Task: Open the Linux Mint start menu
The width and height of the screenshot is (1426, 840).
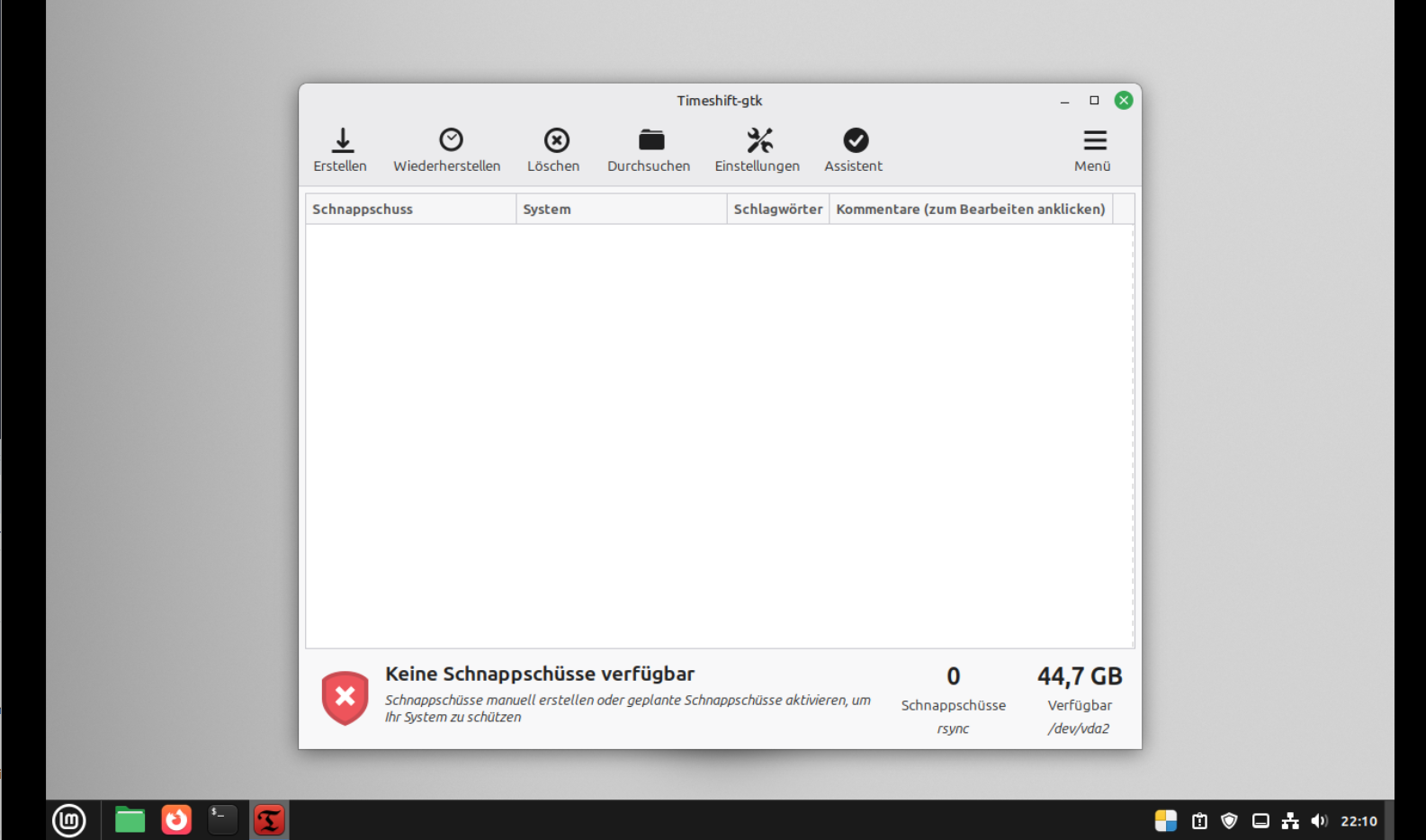Action: point(69,820)
